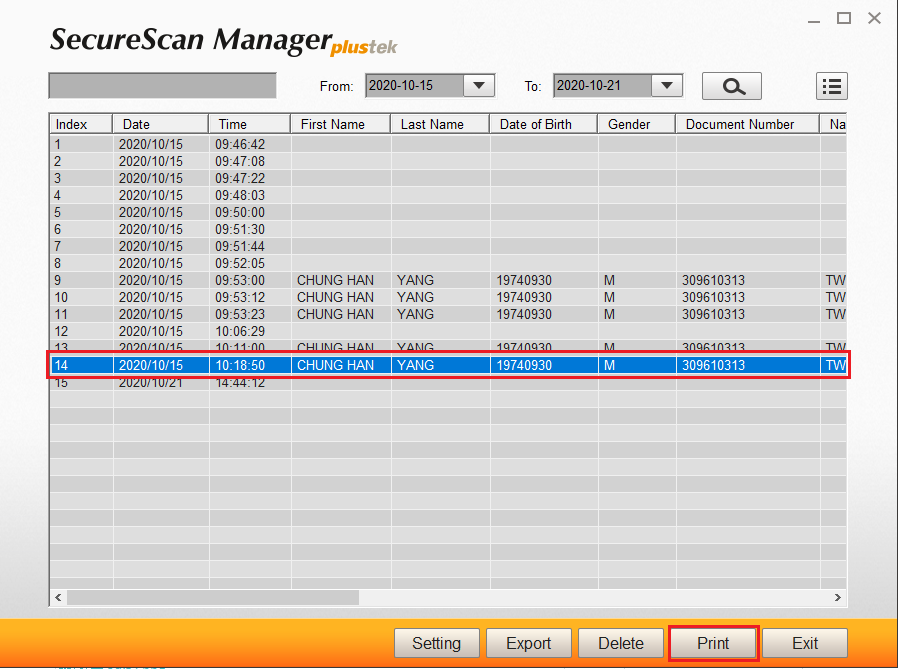Open the Setting button
Screen dimensions: 898x669
point(437,643)
